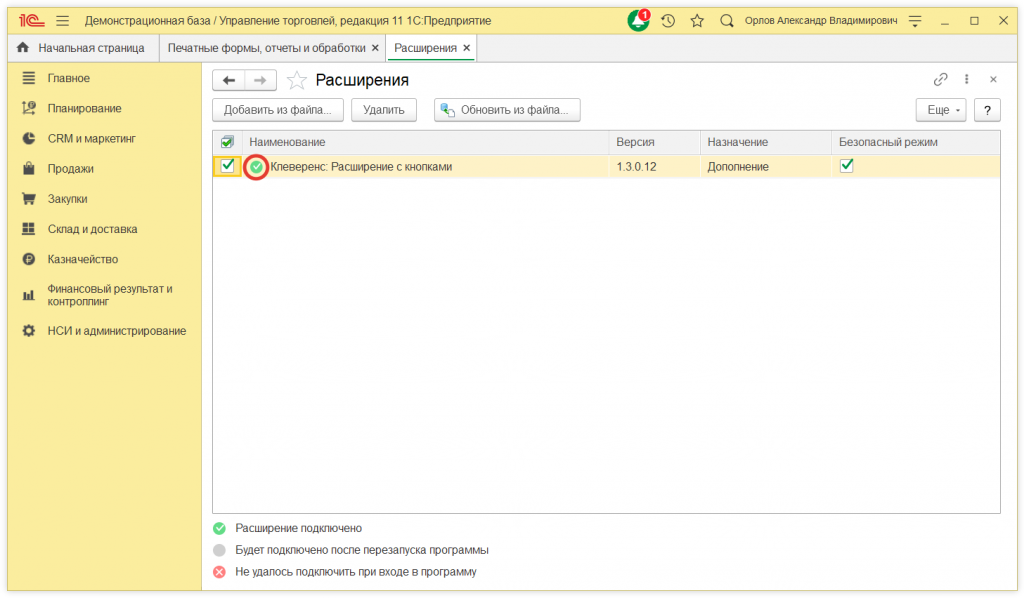Open the vertical dots form menu

(967, 80)
